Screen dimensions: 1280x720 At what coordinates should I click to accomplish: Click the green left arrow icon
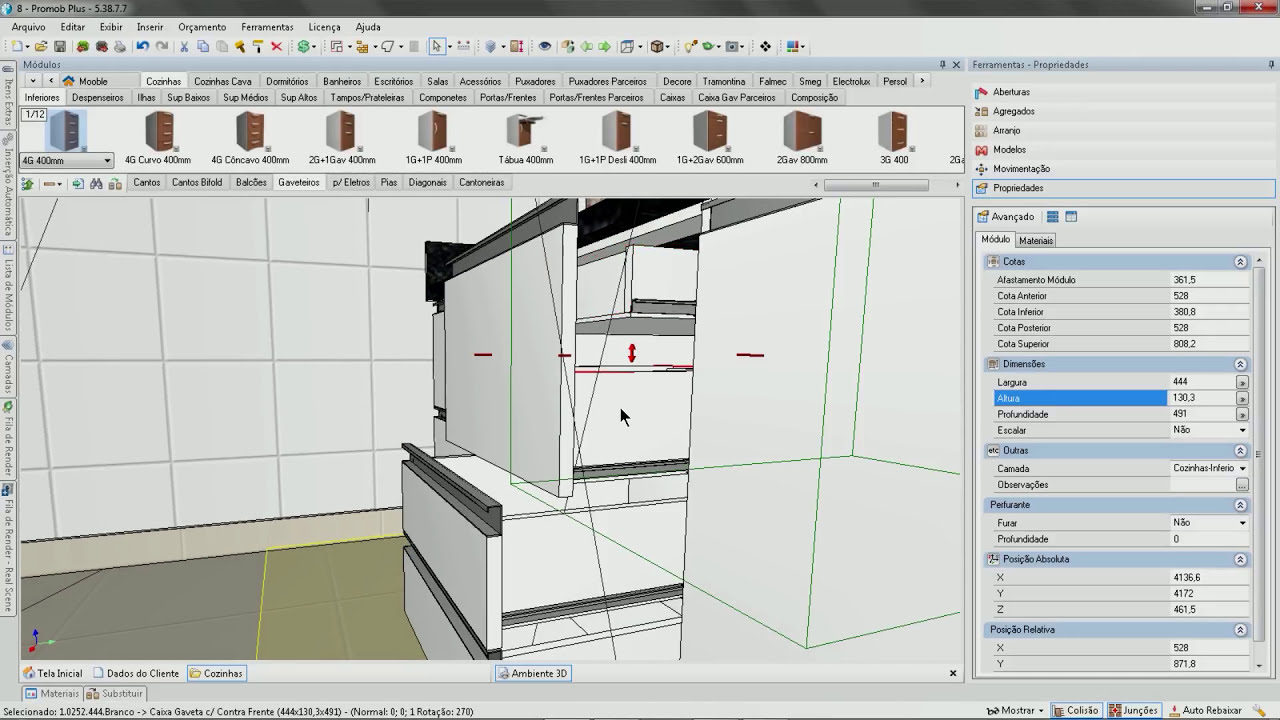coord(587,46)
